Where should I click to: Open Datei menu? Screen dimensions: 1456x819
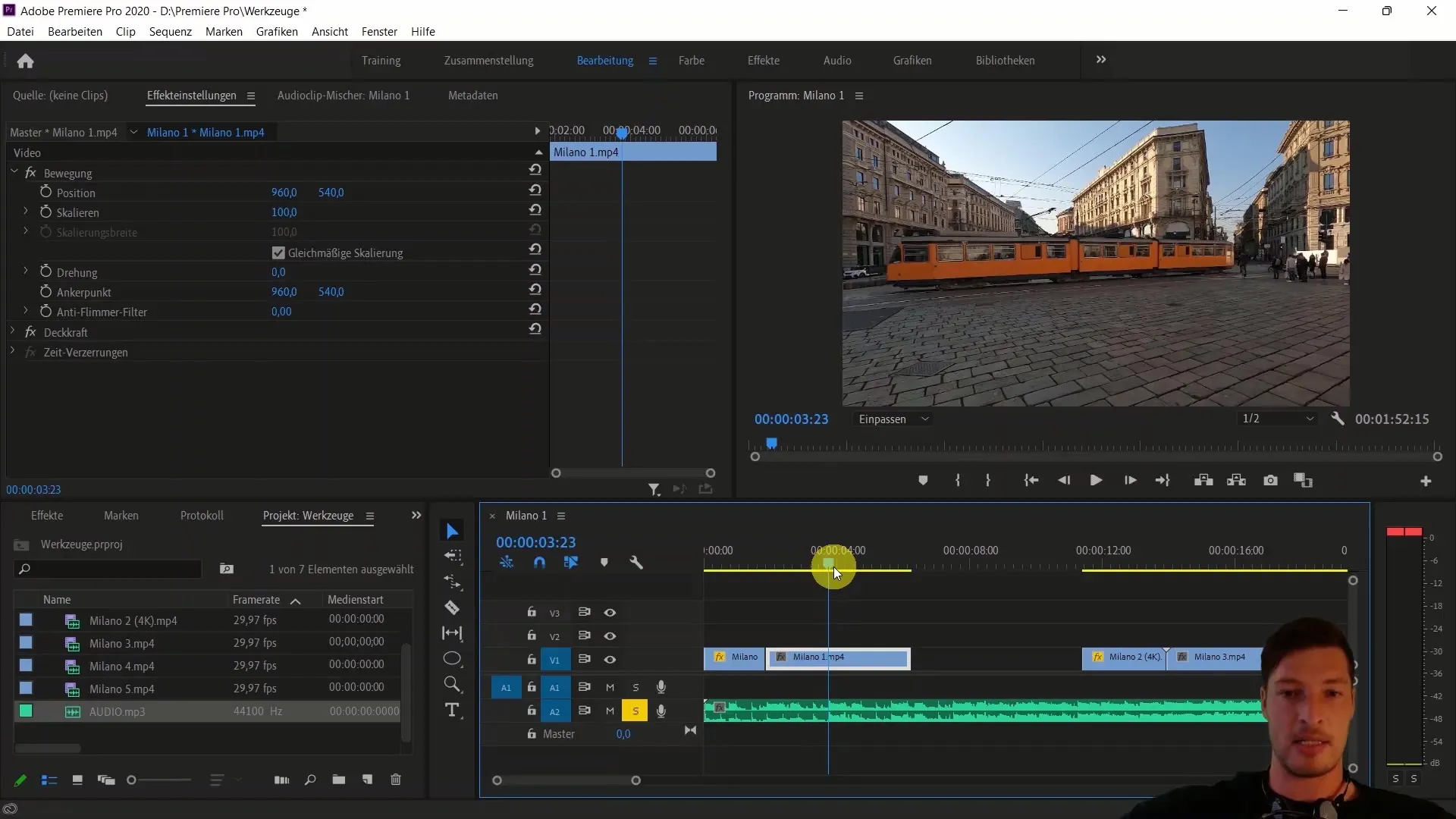coord(20,31)
